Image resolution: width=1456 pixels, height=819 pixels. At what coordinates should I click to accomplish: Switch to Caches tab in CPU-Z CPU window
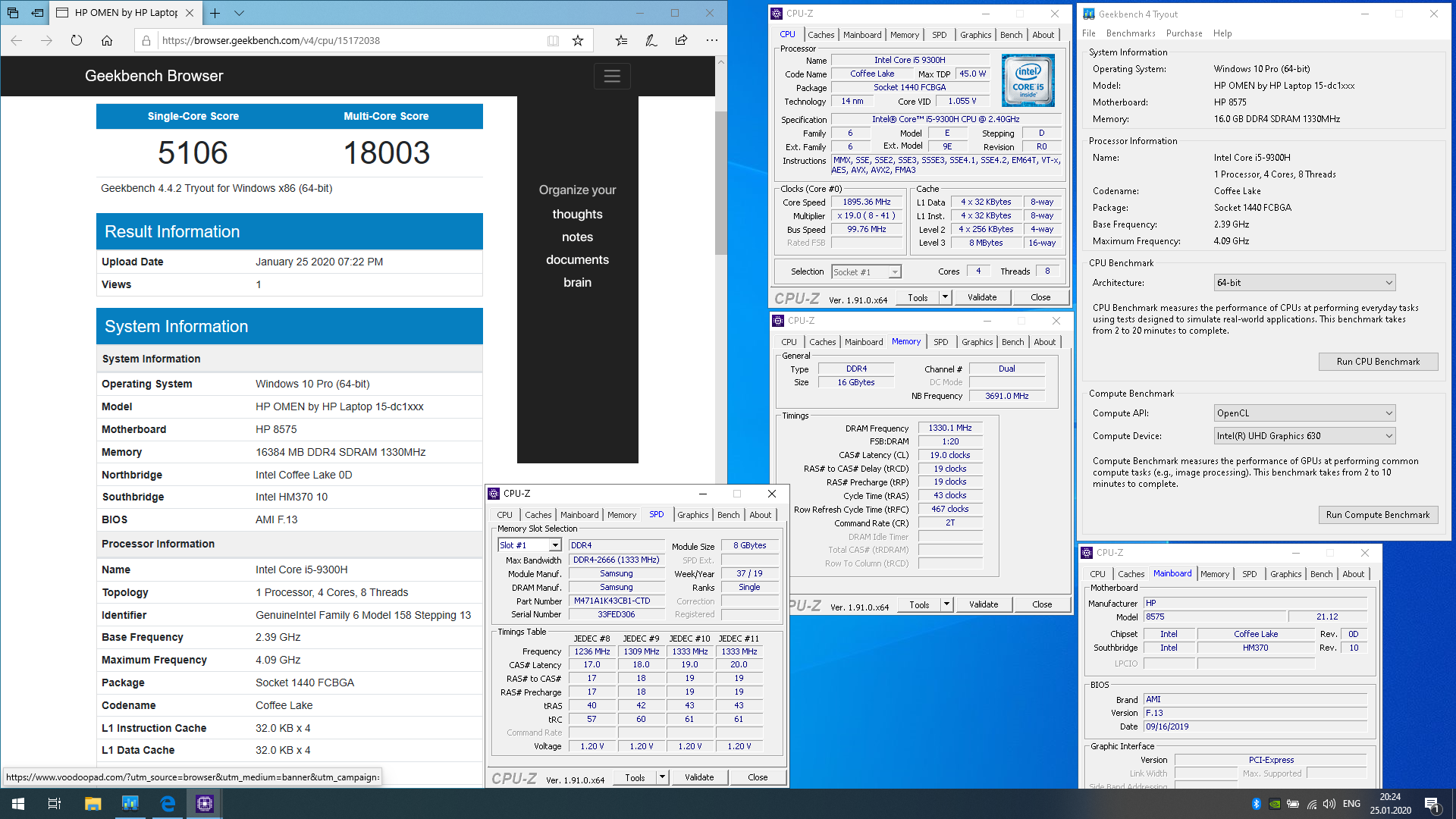(x=821, y=35)
